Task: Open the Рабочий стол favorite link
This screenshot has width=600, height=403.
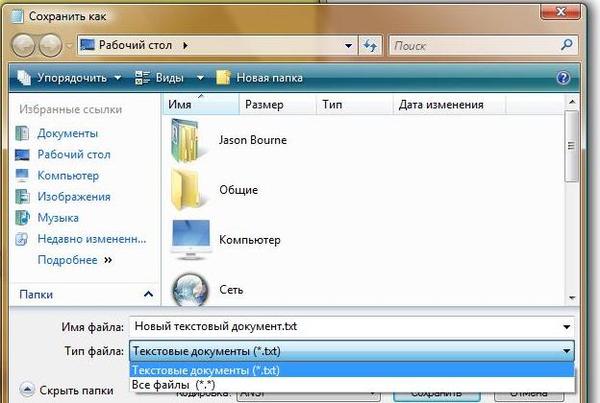Action: (x=74, y=154)
